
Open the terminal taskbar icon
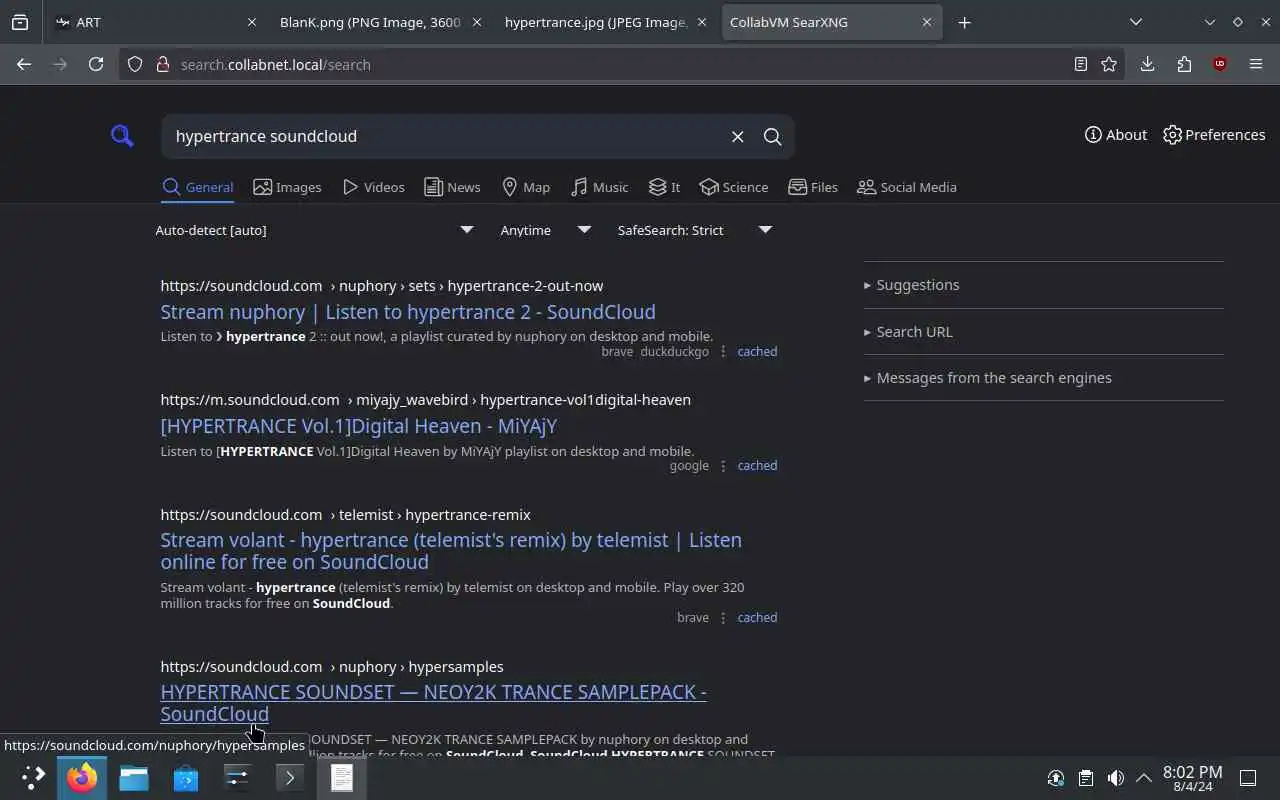coord(290,777)
